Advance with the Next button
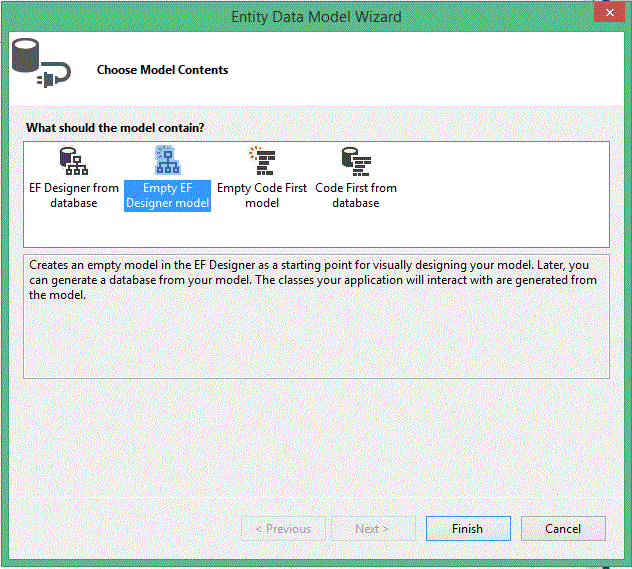Viewport: 632px width, 569px height. pyautogui.click(x=373, y=528)
